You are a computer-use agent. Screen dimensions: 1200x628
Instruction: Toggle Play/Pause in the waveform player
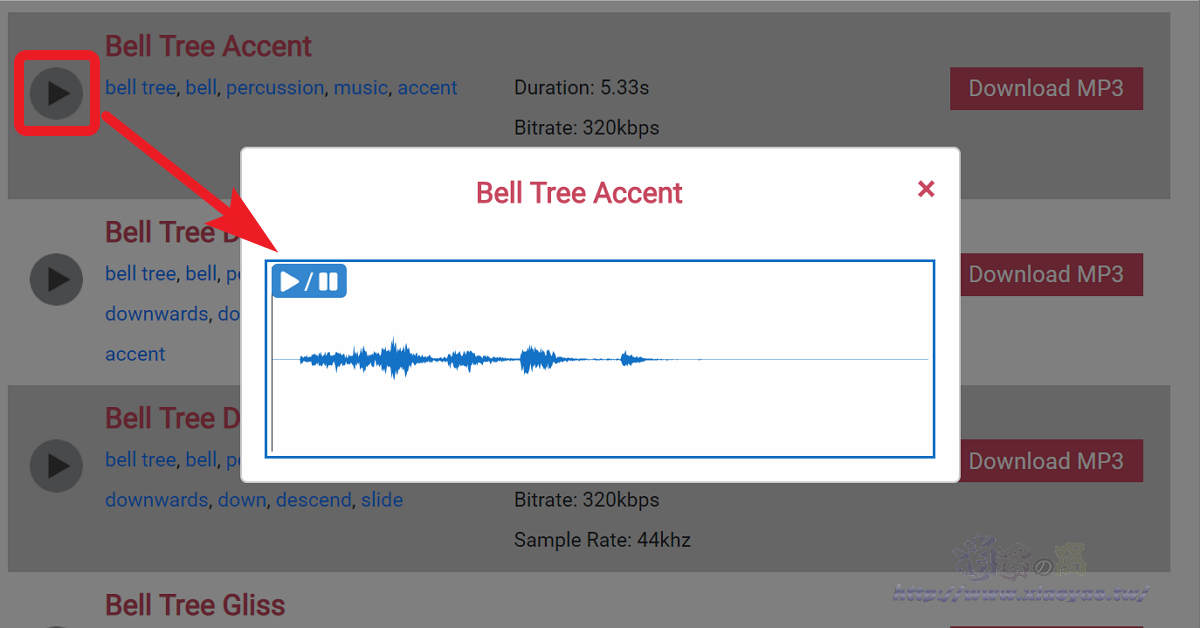[309, 281]
